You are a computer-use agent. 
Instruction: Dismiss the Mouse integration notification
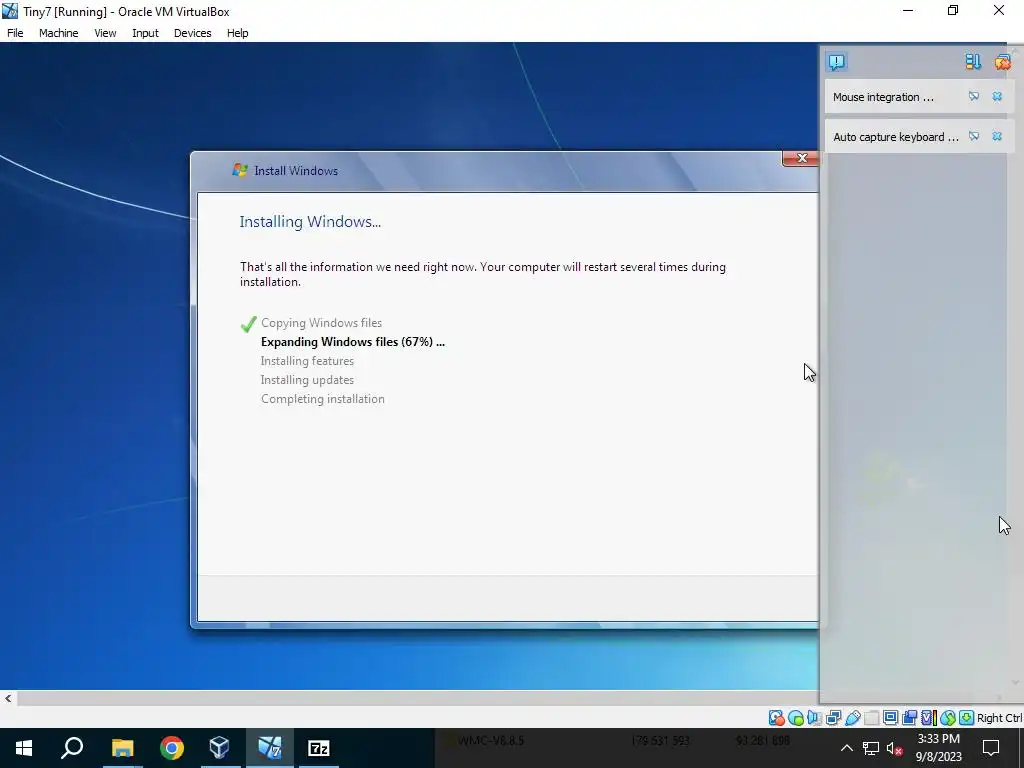(997, 97)
